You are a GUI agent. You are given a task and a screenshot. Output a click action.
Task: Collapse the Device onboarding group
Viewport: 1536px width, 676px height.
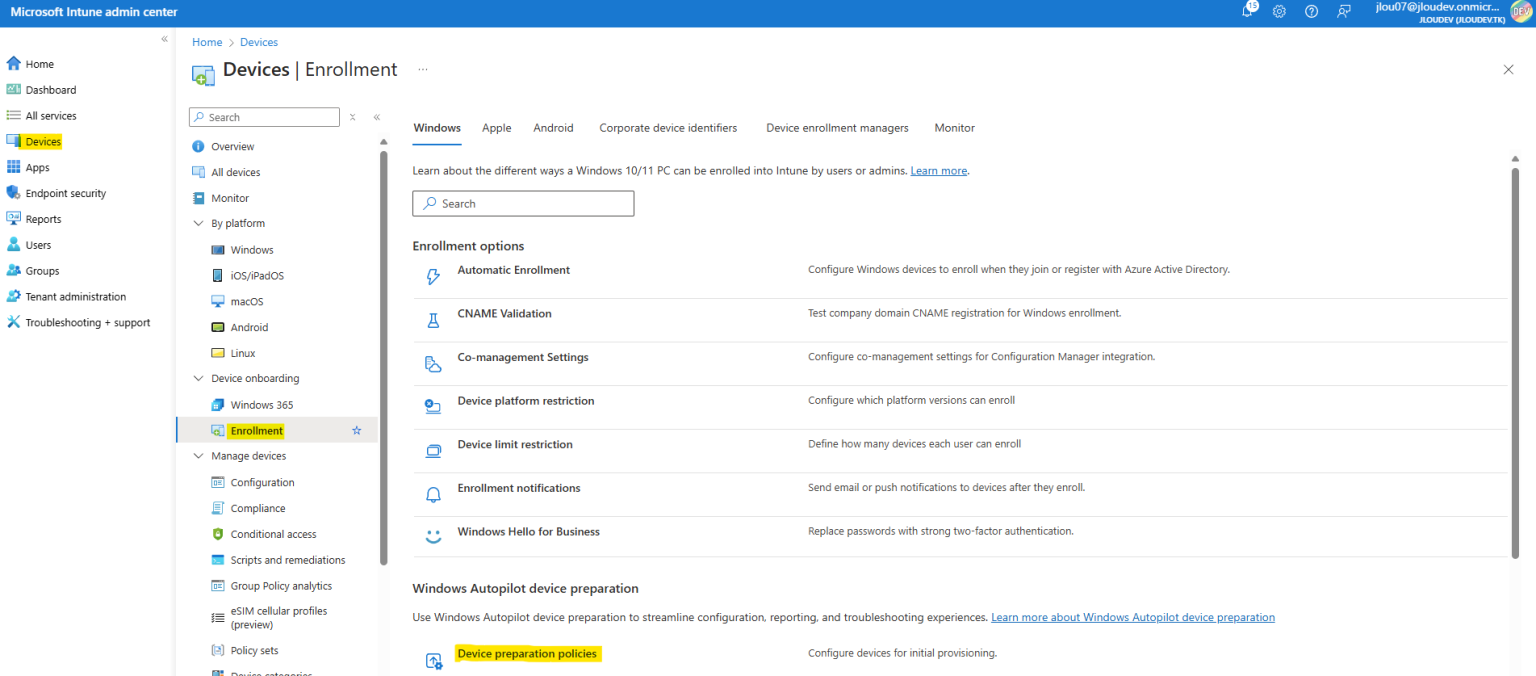197,378
